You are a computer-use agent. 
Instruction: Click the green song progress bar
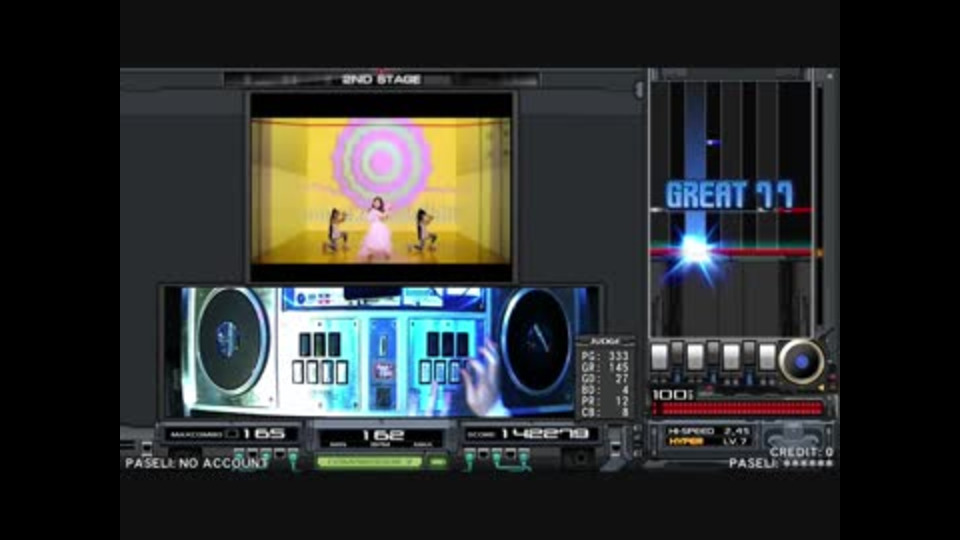tap(369, 462)
